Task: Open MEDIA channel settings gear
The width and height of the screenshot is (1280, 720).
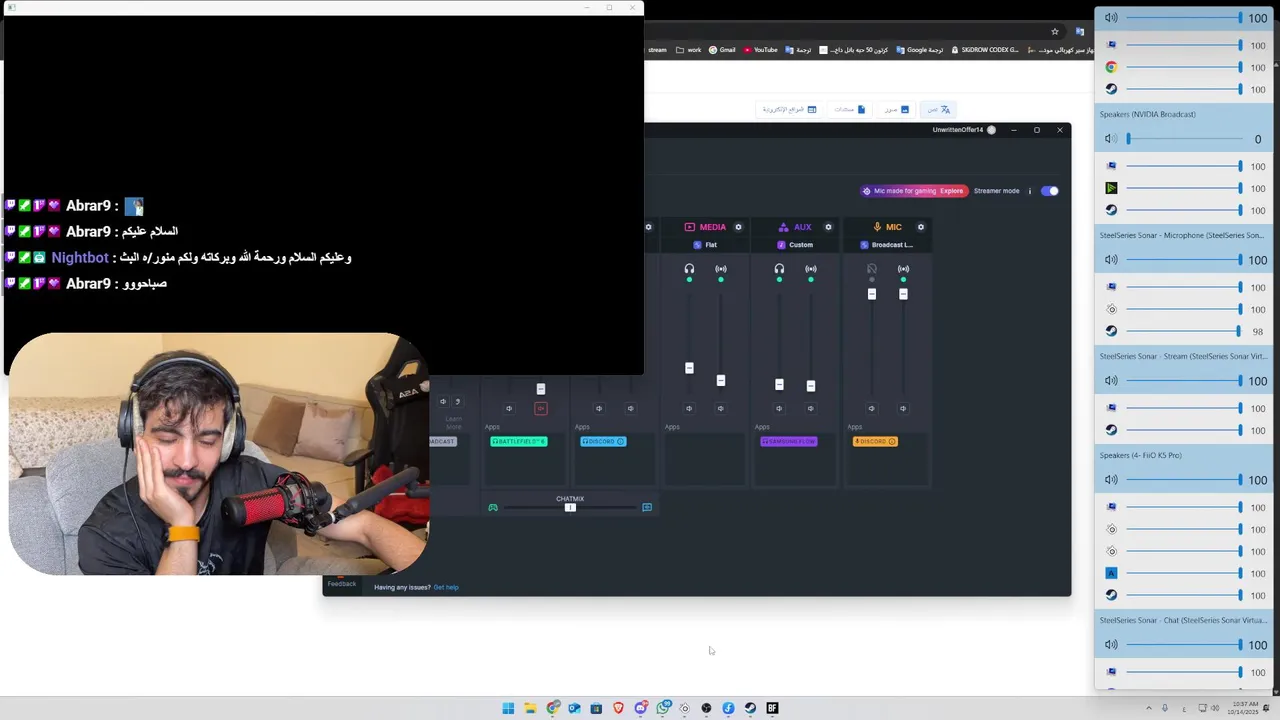Action: click(739, 227)
